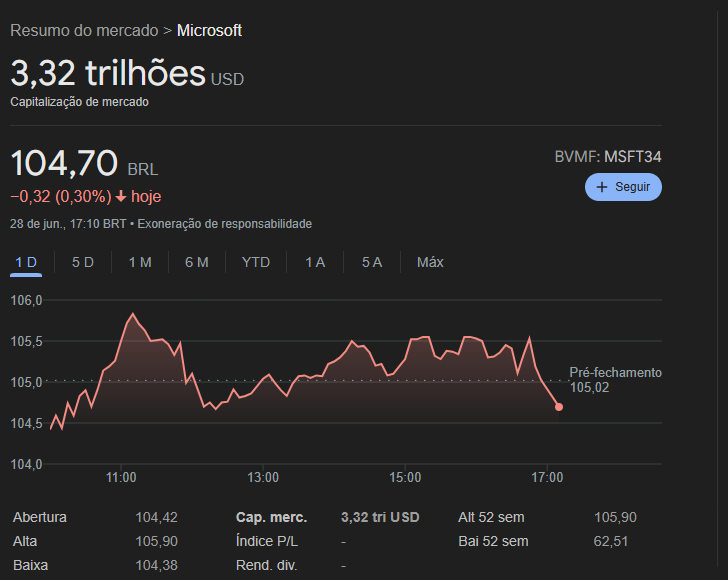Click the plus icon in Seguir button
Screen dimensions: 728x580
tap(602, 187)
